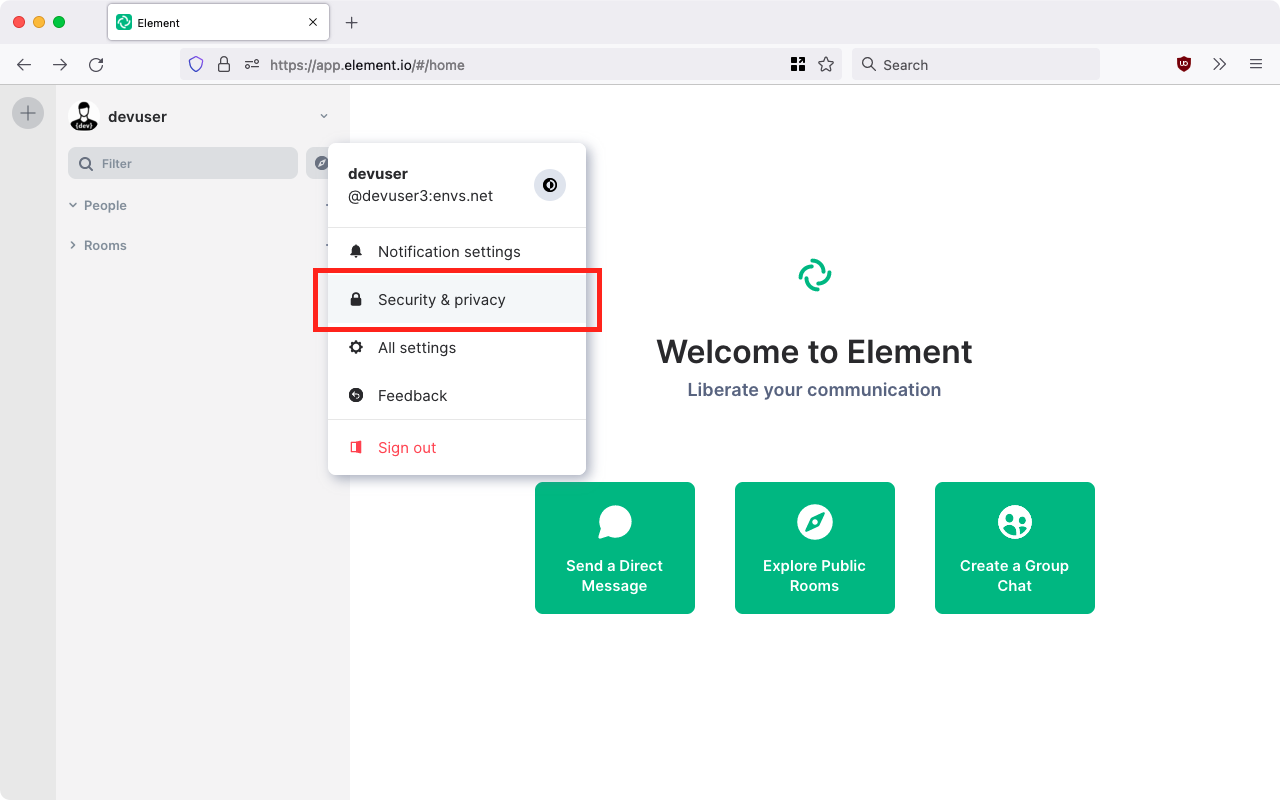Toggle the theme switch in user menu
Screen dimensions: 1280x800
550,185
